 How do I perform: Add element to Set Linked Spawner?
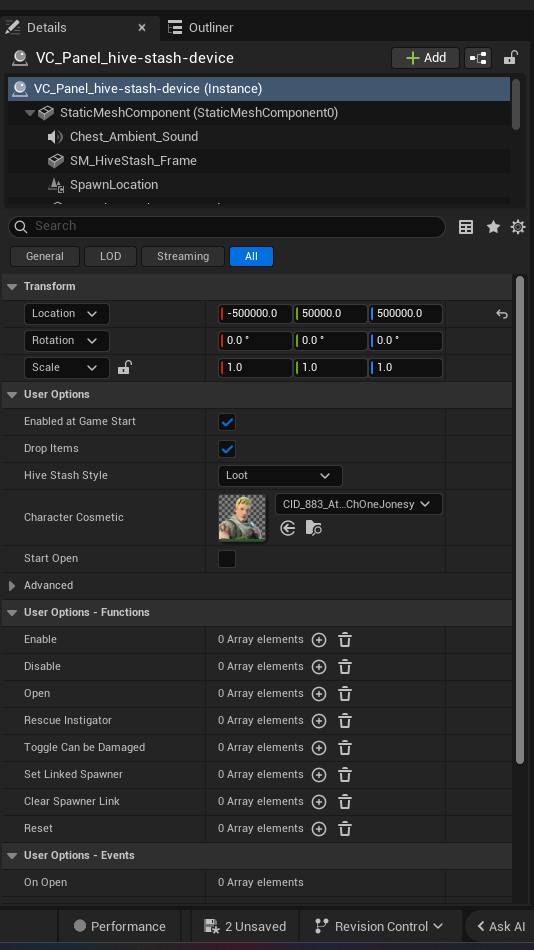pos(319,775)
